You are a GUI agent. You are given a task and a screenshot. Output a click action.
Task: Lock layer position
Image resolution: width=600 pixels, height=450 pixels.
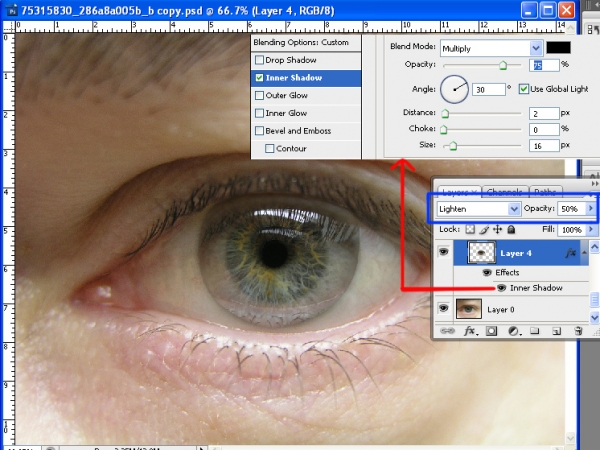click(x=497, y=229)
